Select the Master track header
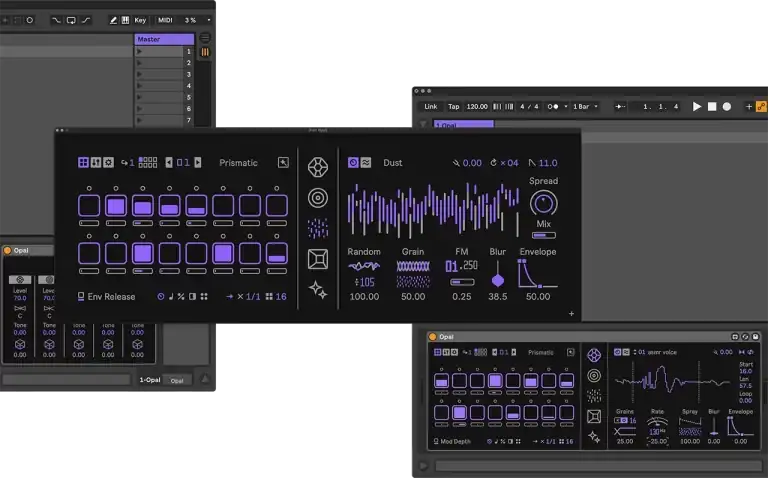The image size is (768, 478). click(164, 39)
